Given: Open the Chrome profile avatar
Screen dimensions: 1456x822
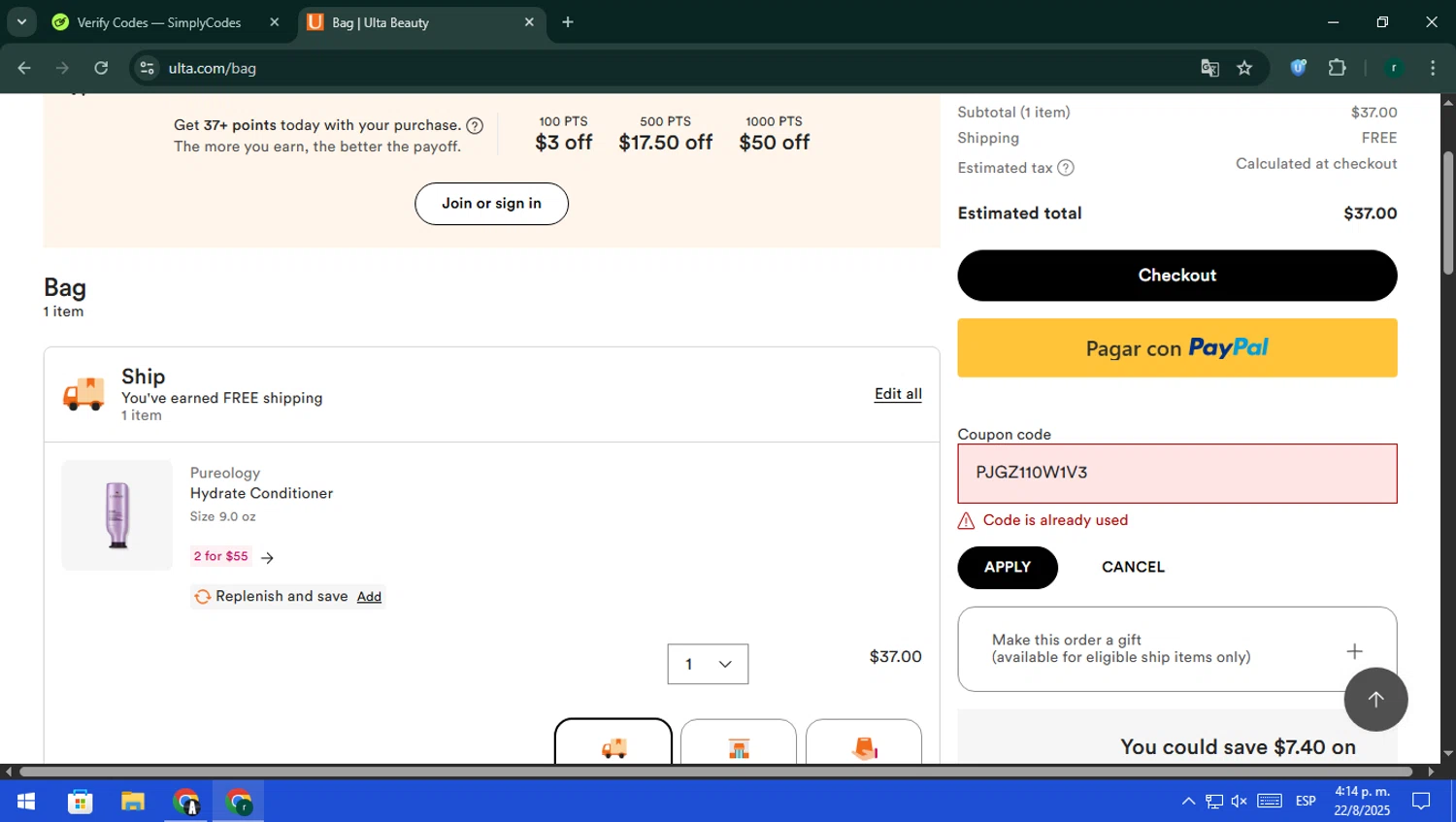Looking at the screenshot, I should tap(1394, 68).
